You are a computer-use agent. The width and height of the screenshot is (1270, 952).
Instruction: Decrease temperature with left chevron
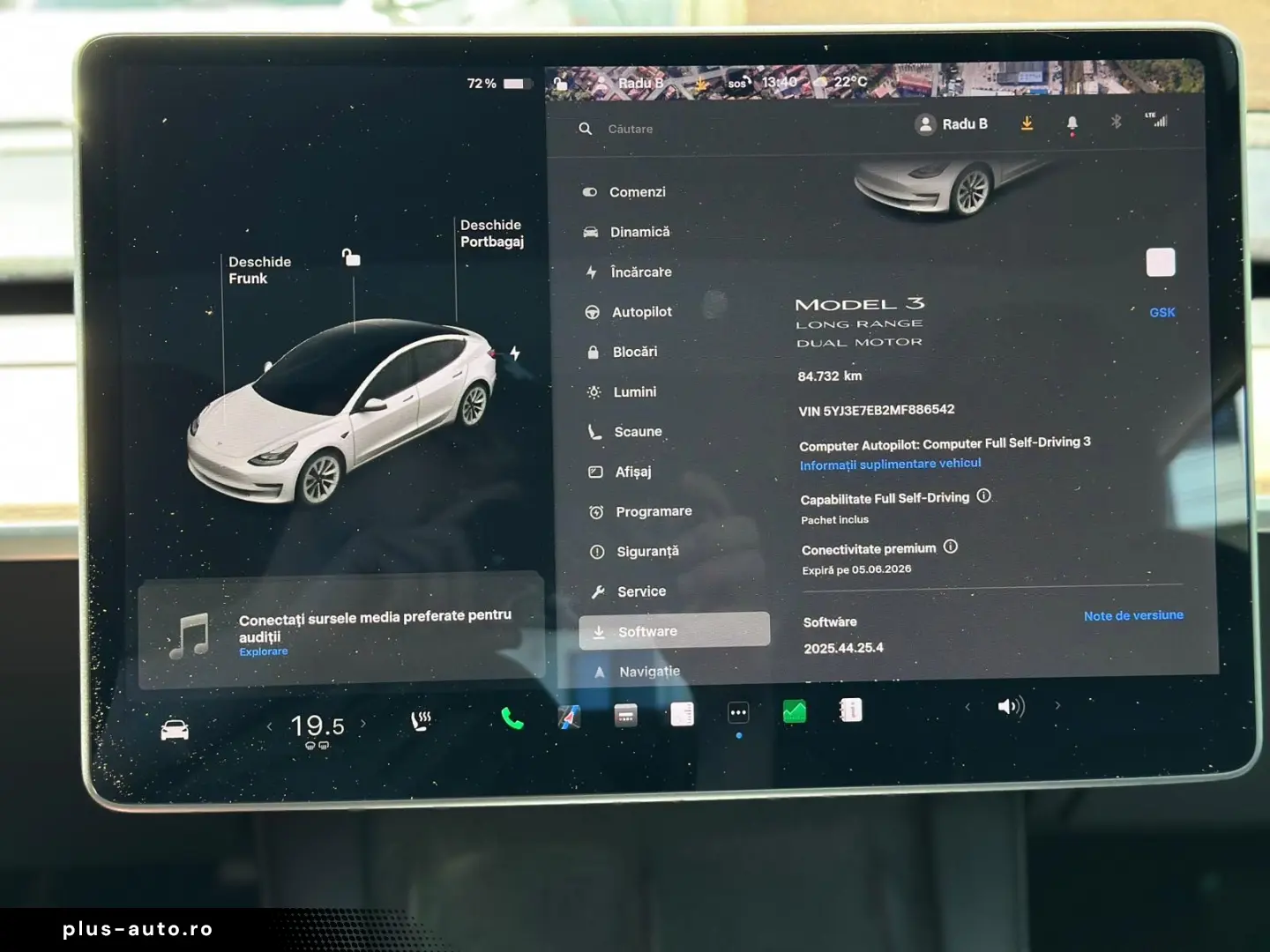coord(269,726)
